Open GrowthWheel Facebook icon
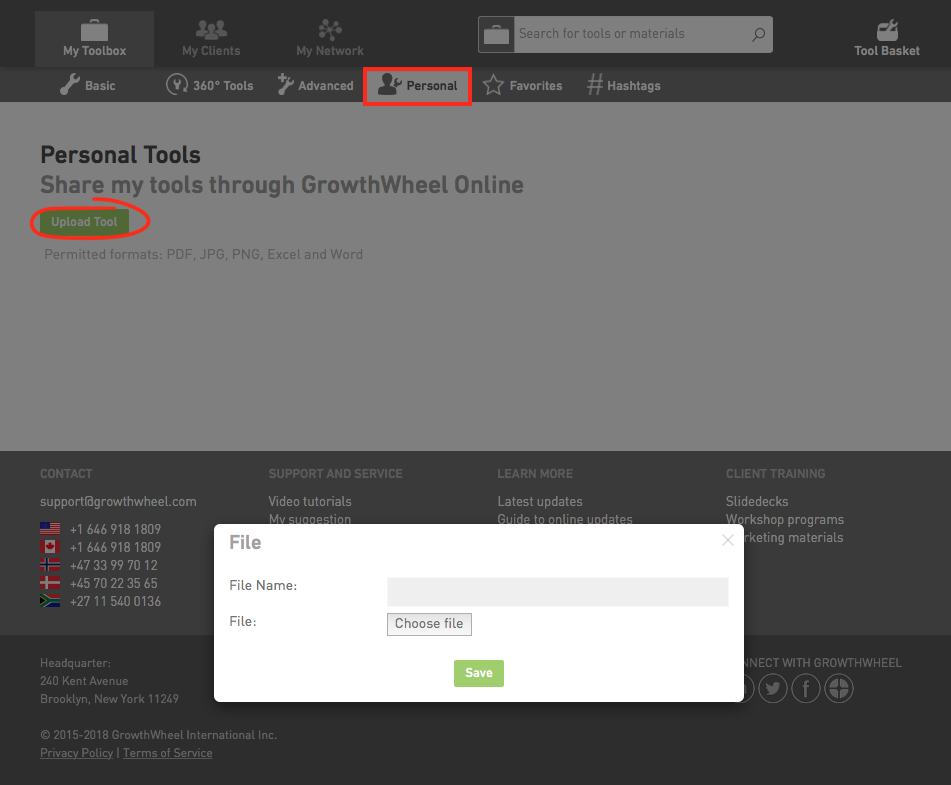Image resolution: width=951 pixels, height=785 pixels. pyautogui.click(x=806, y=689)
